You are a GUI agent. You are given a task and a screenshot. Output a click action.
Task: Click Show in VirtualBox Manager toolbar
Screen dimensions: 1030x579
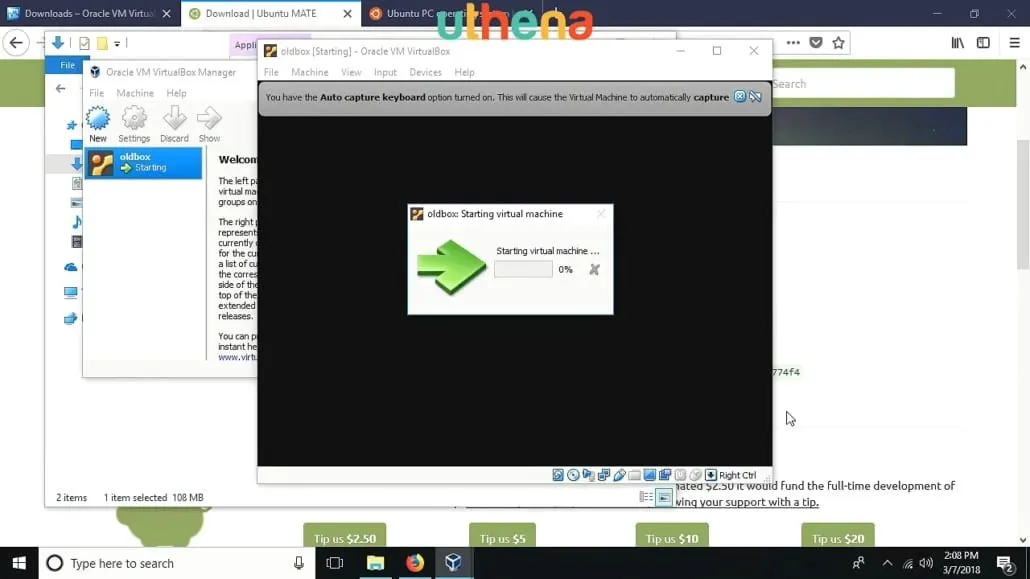(x=209, y=124)
